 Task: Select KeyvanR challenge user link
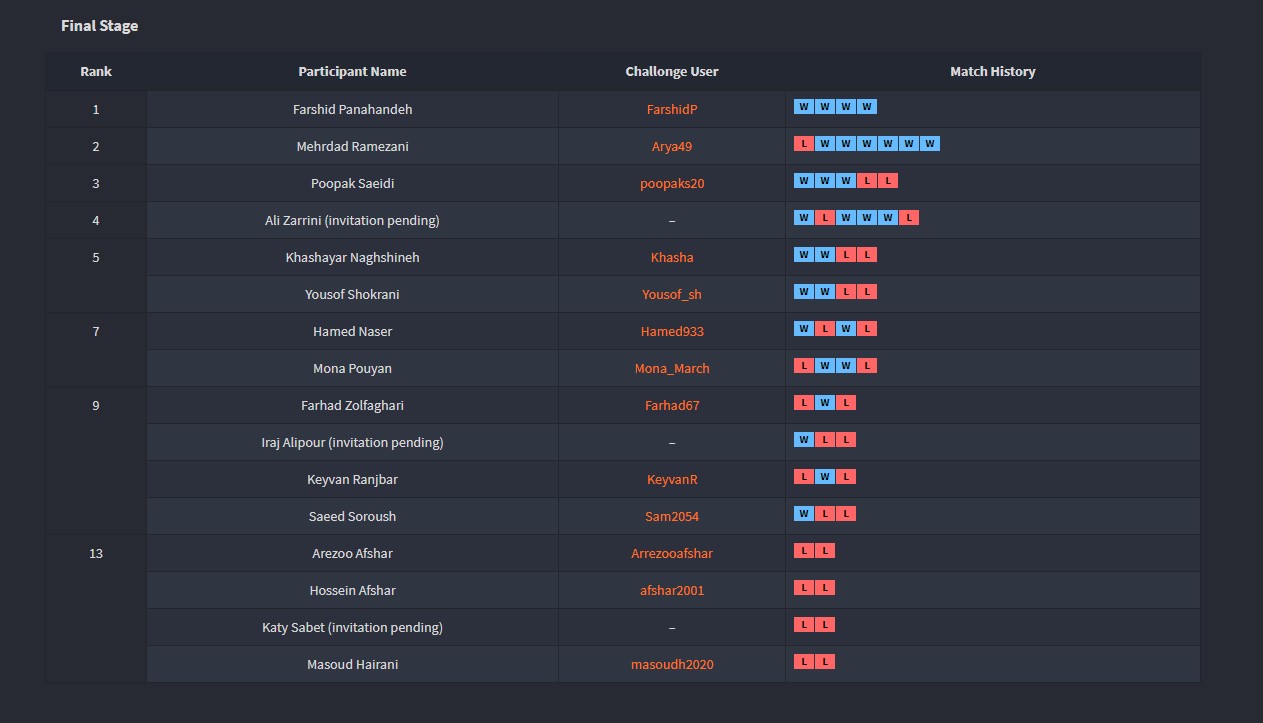tap(671, 479)
